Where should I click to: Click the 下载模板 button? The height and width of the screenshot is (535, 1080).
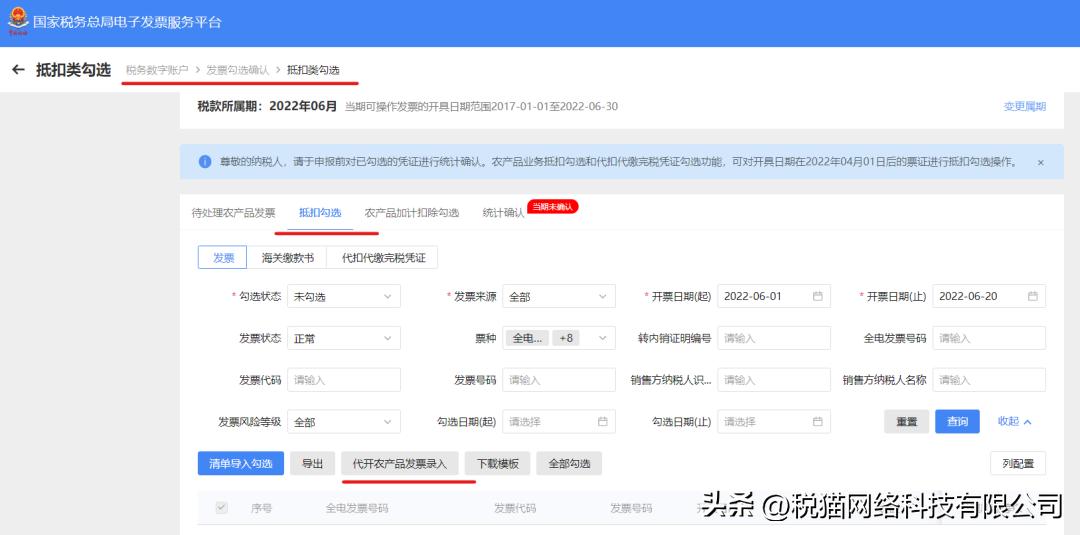497,463
